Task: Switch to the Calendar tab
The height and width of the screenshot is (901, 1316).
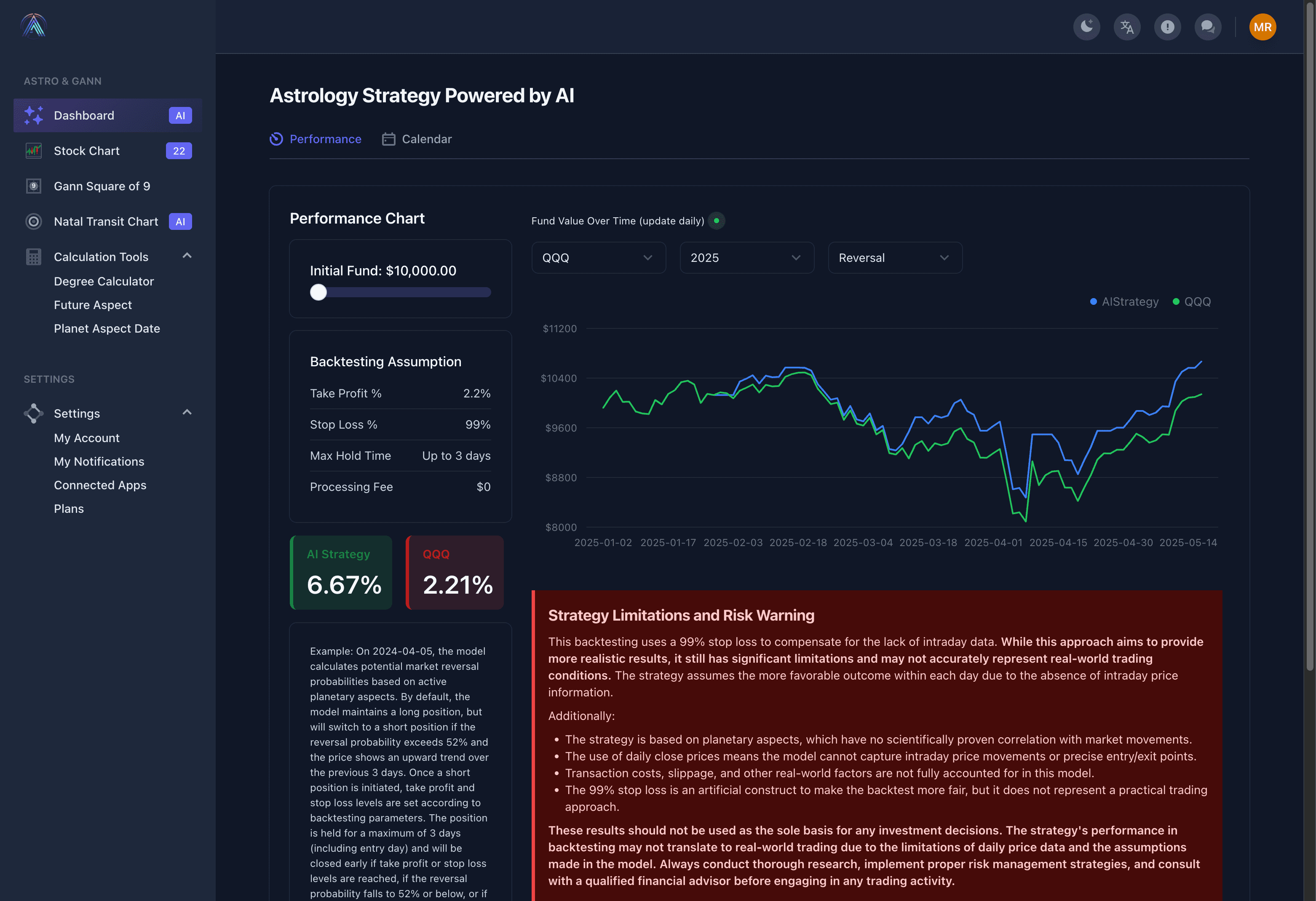Action: coord(417,139)
